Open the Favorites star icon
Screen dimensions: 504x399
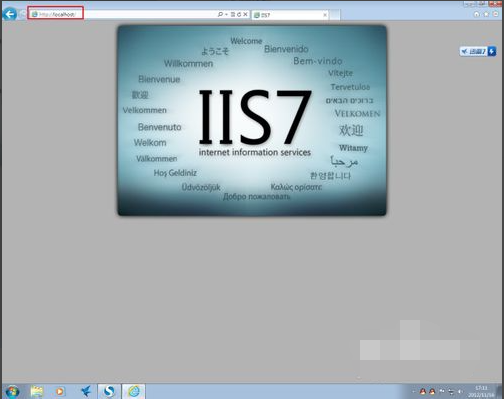coord(486,14)
